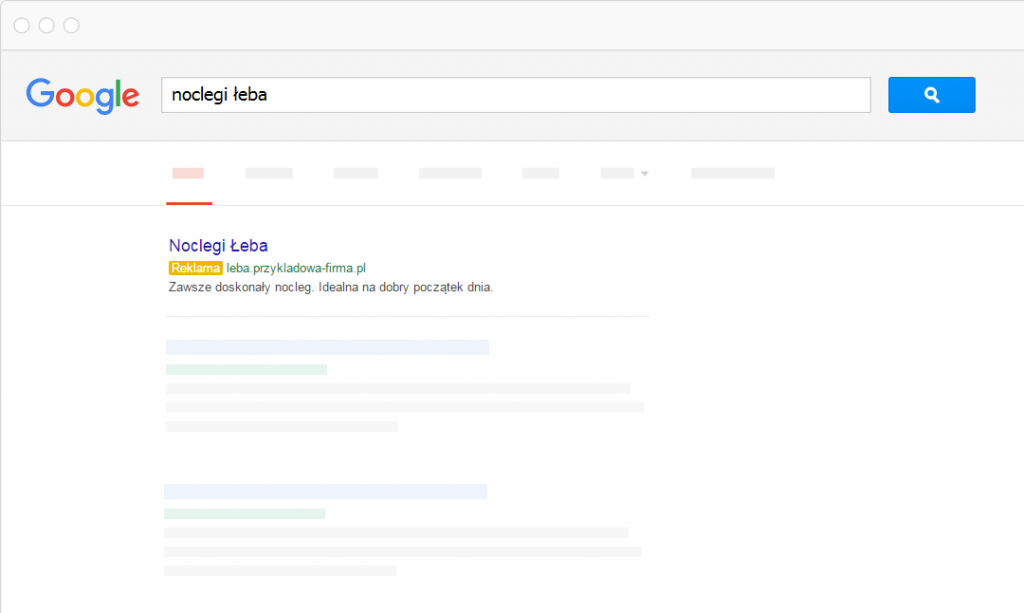Click the yellow 'Reklama' ad badge
1024x613 pixels.
point(195,268)
